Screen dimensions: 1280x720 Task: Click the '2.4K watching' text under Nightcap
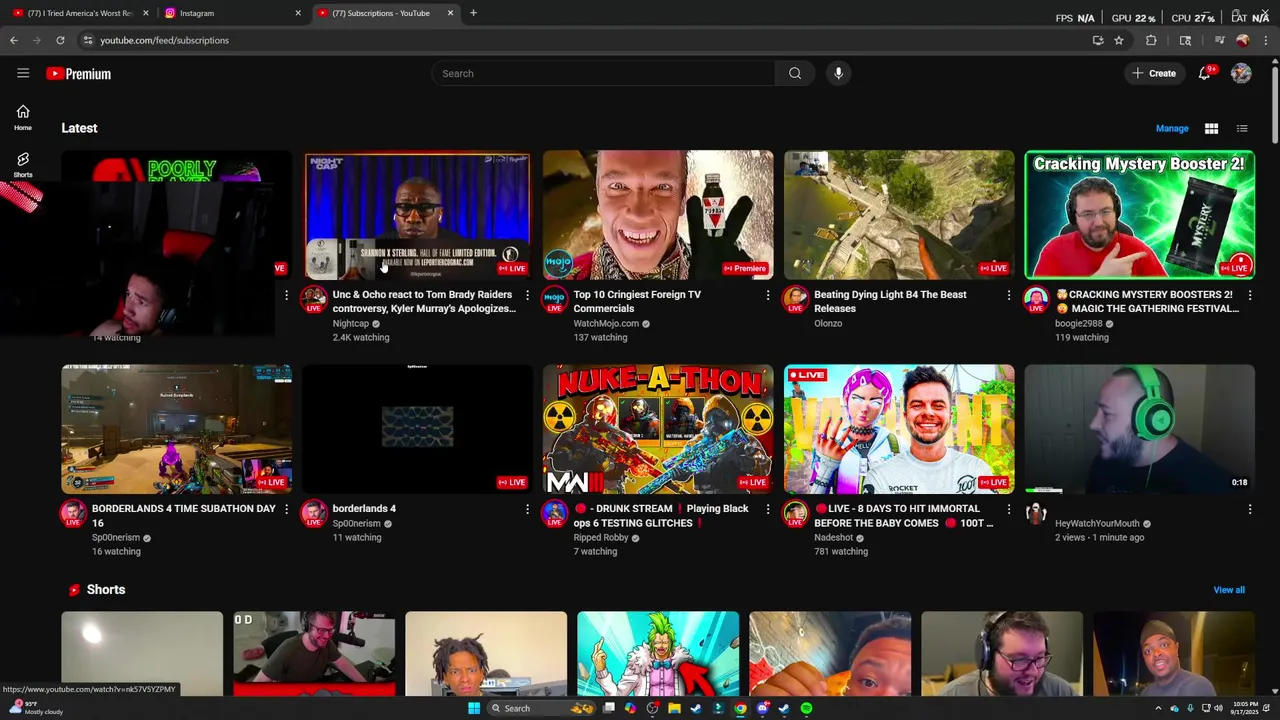(361, 337)
